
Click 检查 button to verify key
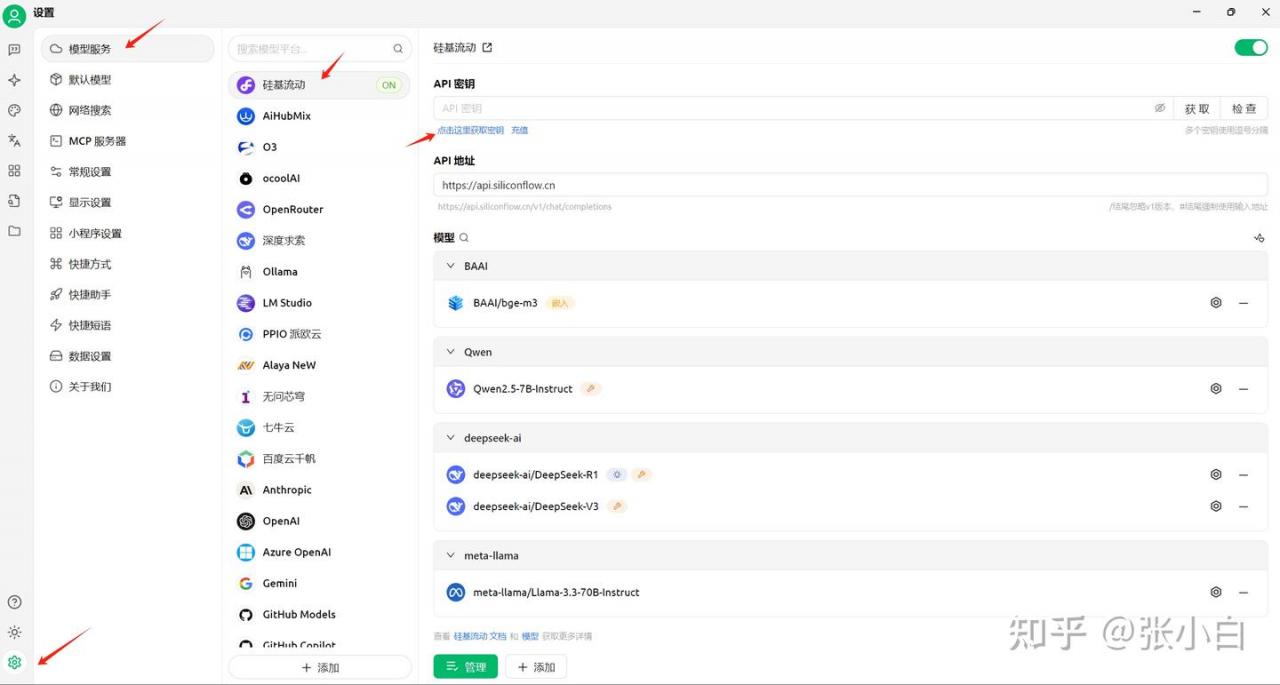tap(1244, 108)
